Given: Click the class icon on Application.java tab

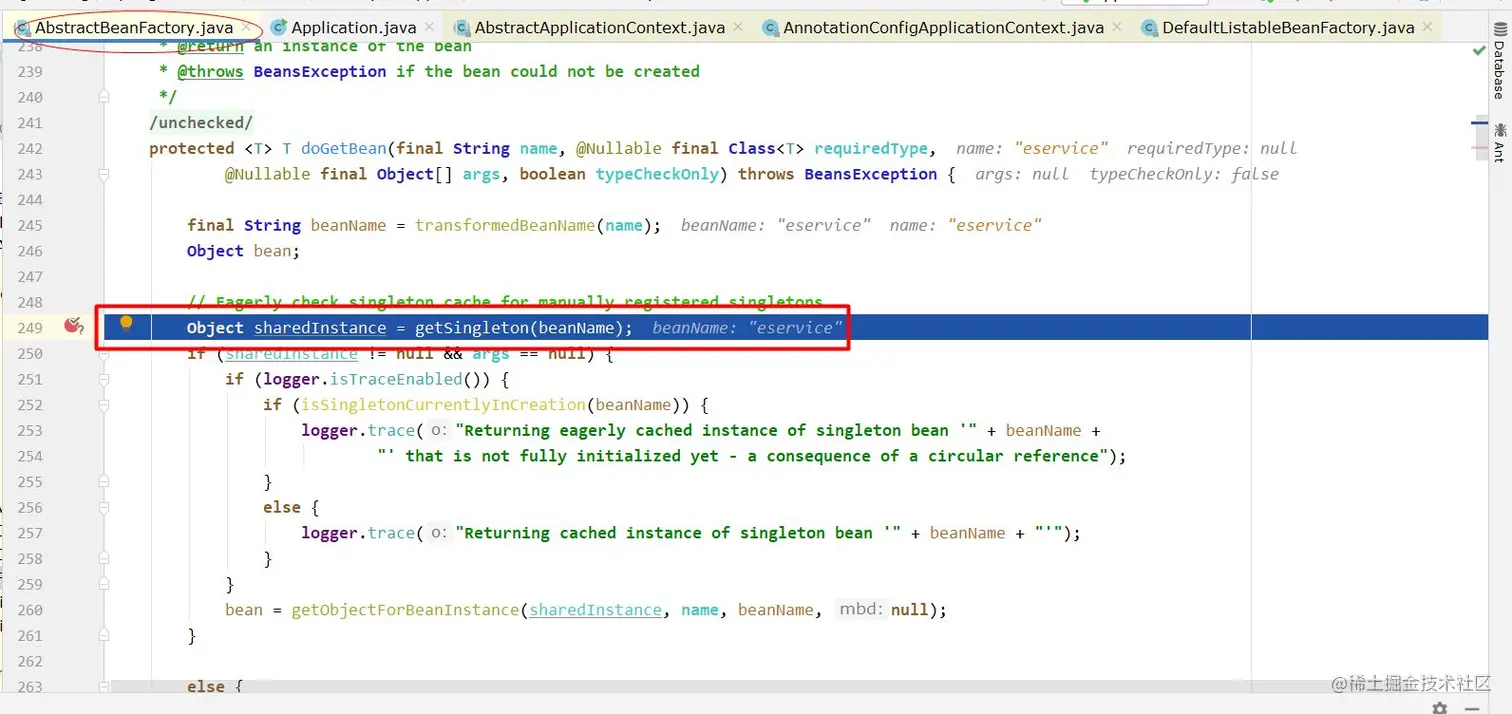Looking at the screenshot, I should click(279, 28).
